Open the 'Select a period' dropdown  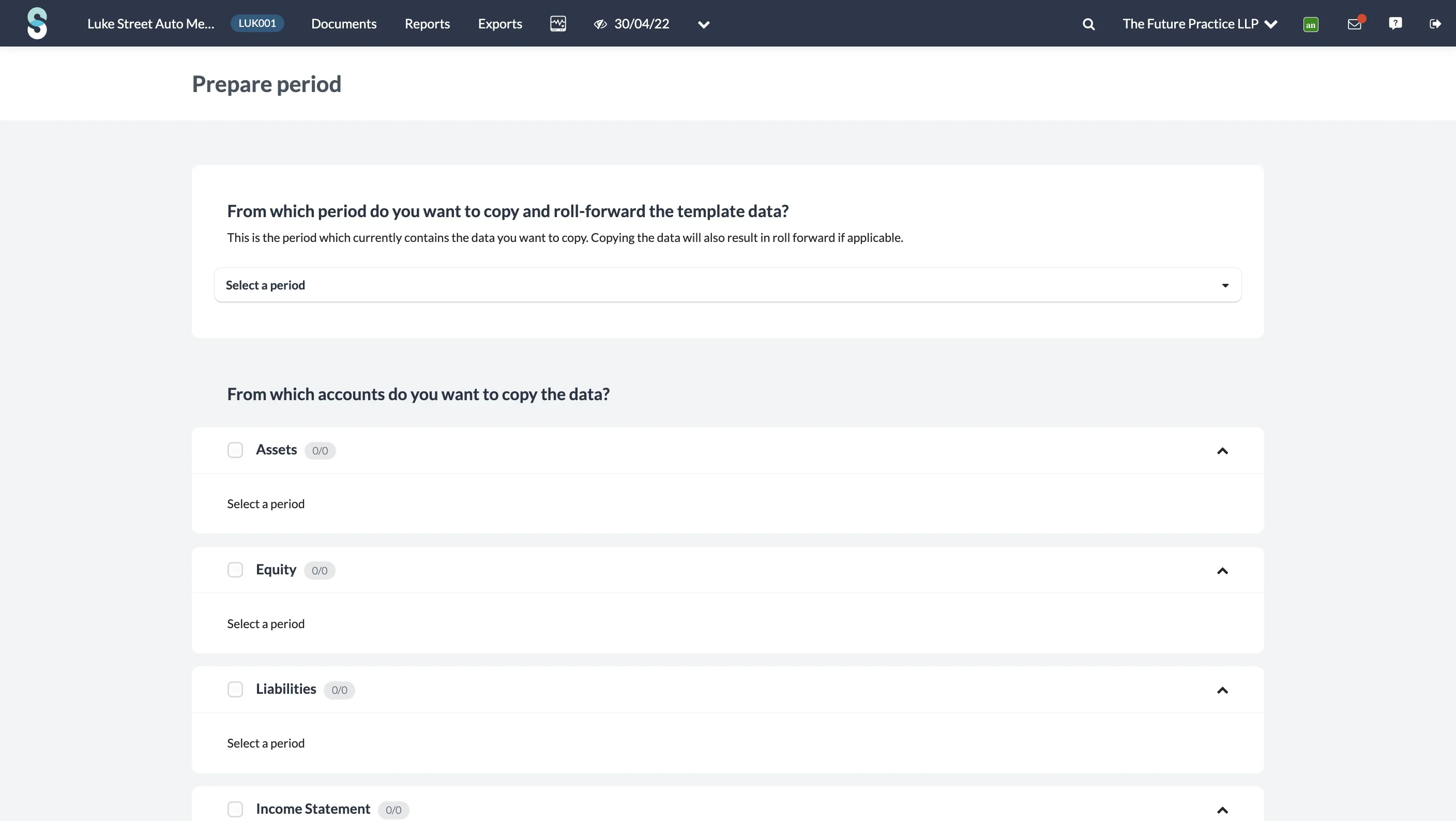tap(727, 285)
